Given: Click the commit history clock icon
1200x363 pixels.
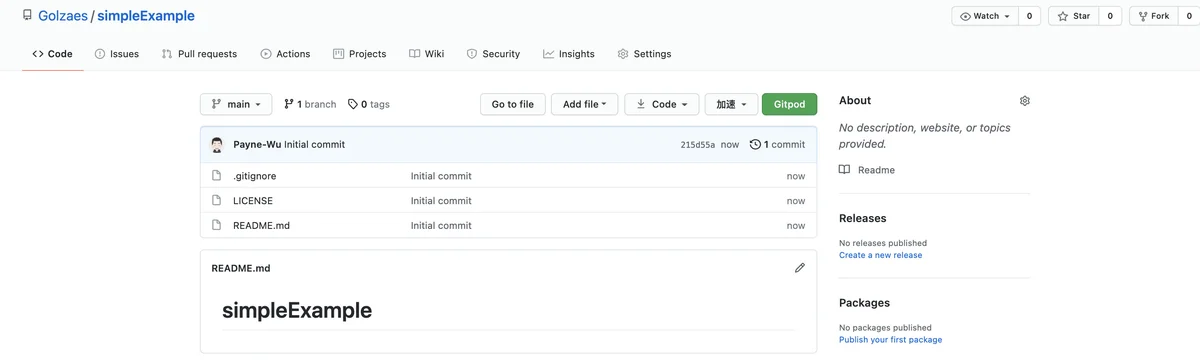Looking at the screenshot, I should point(755,144).
